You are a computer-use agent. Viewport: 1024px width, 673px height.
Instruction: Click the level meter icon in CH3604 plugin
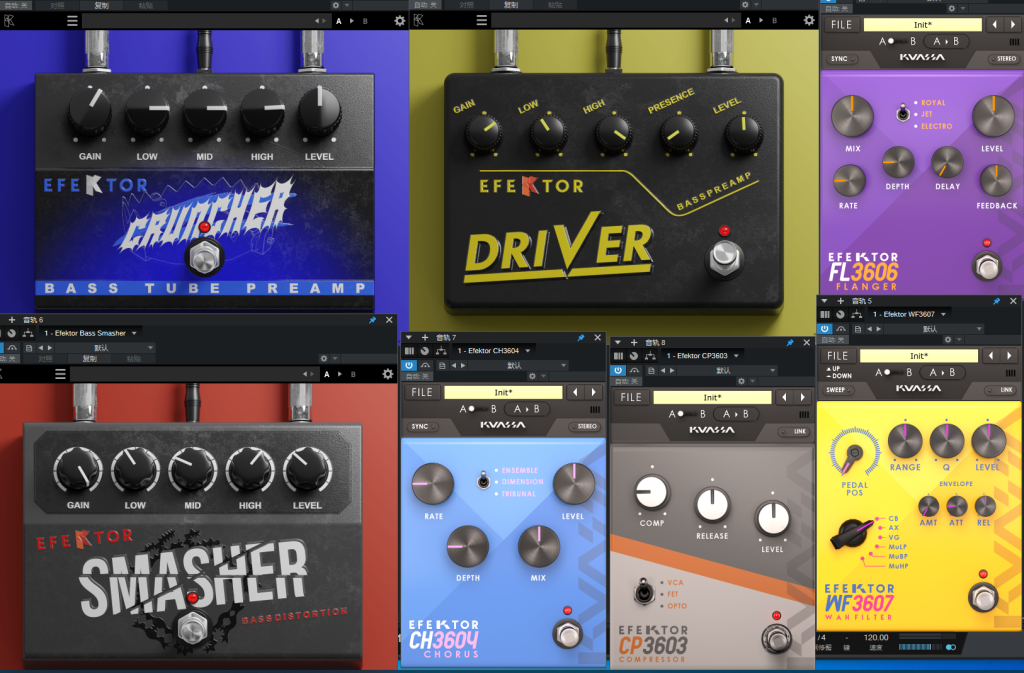point(594,409)
